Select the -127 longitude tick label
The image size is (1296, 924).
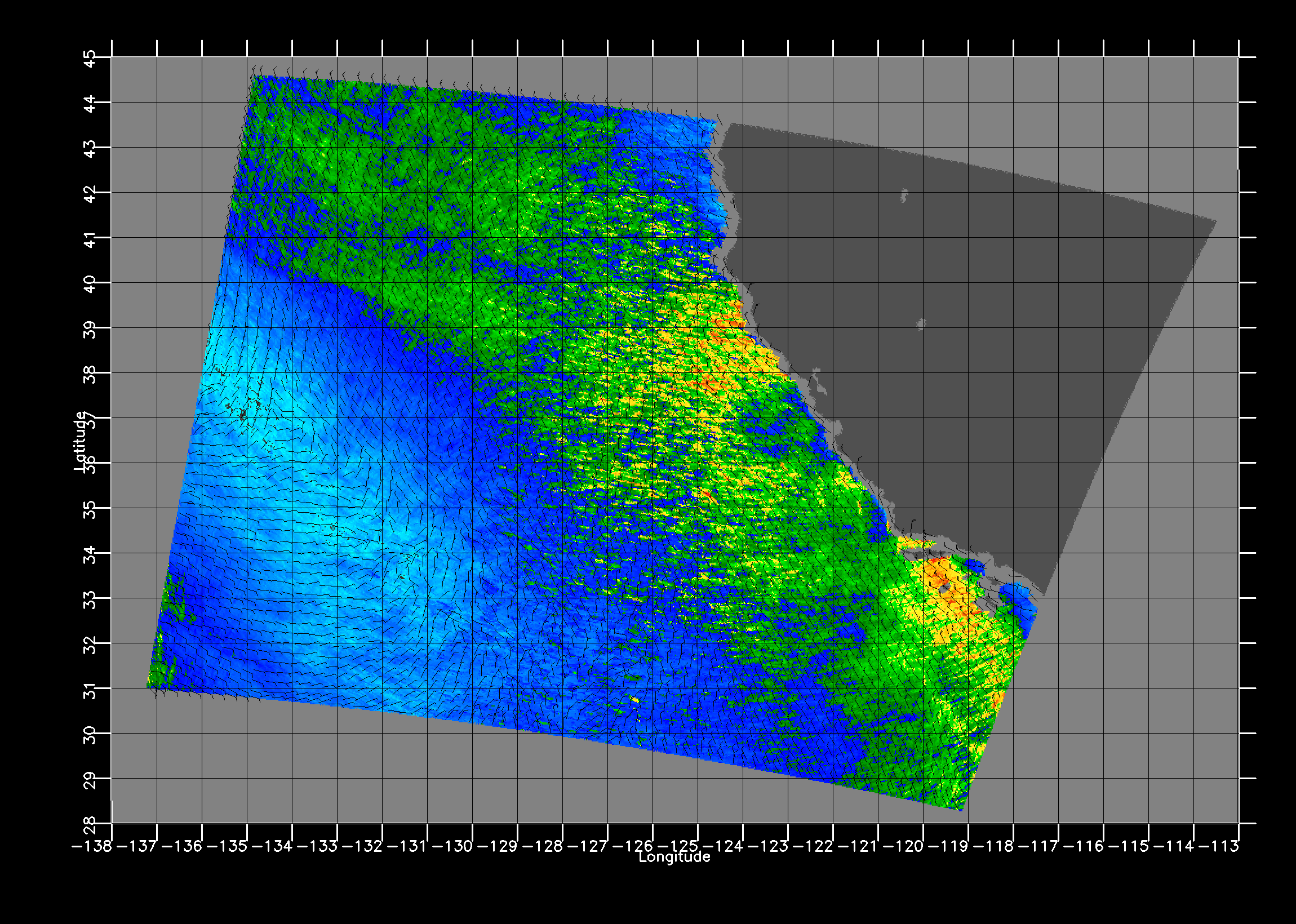[588, 846]
